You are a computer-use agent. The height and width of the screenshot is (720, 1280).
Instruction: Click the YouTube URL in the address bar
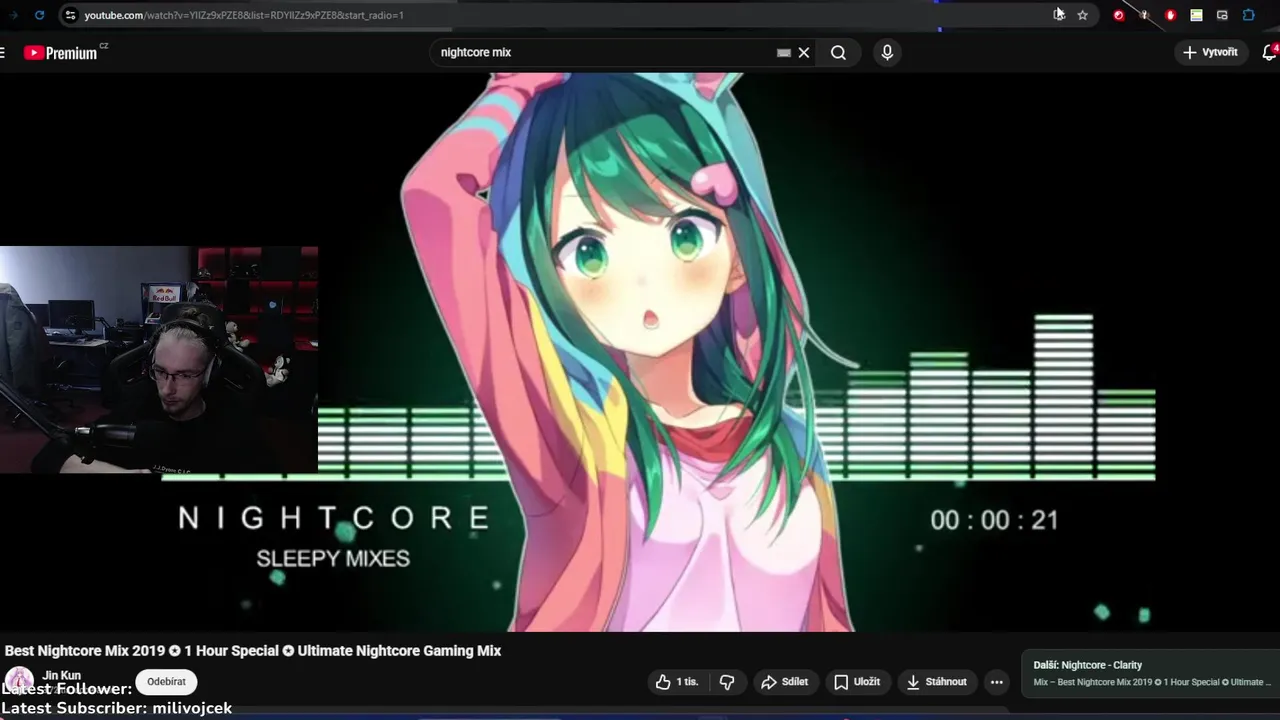pos(244,15)
